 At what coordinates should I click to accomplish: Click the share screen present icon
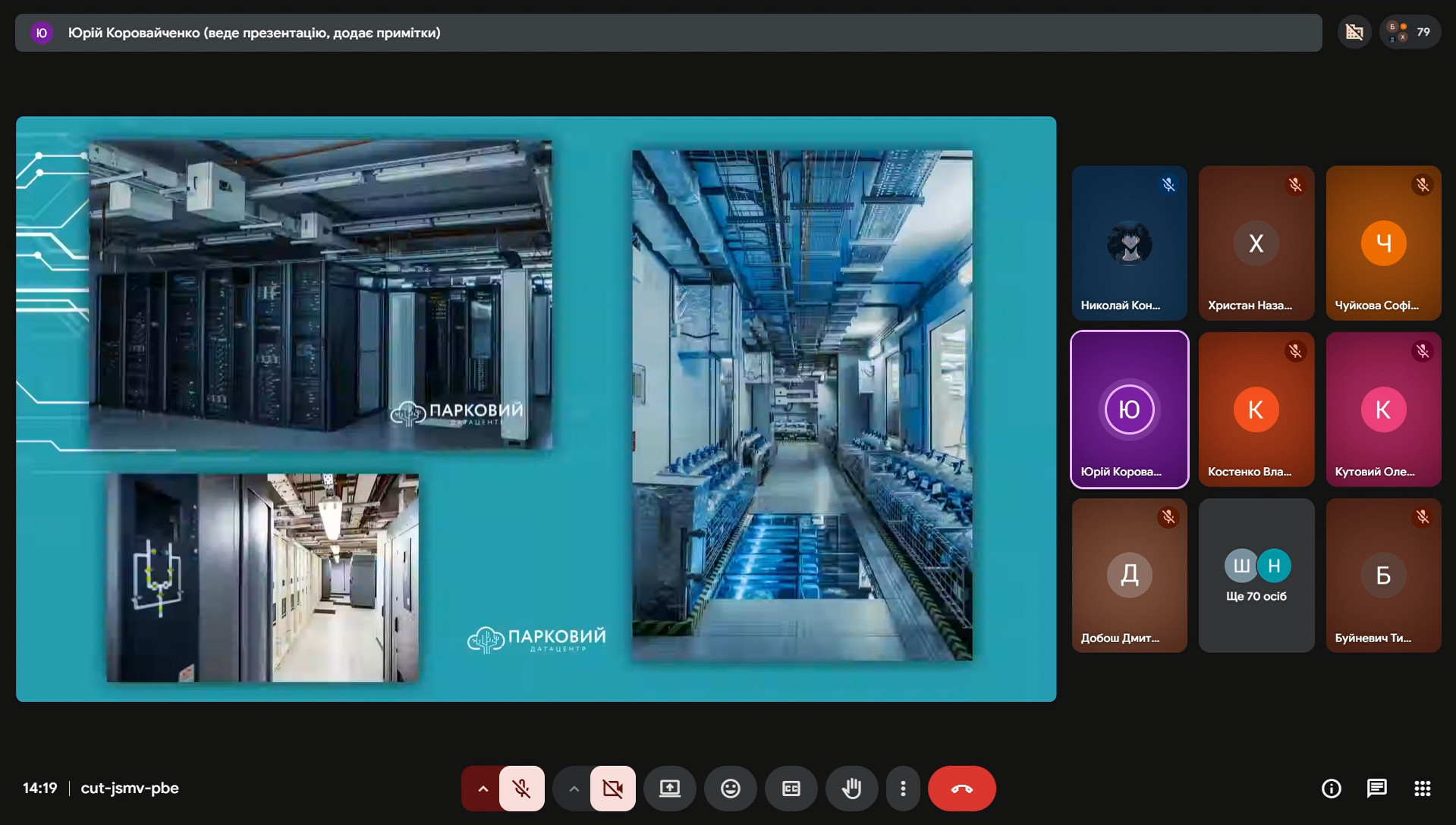pyautogui.click(x=669, y=789)
